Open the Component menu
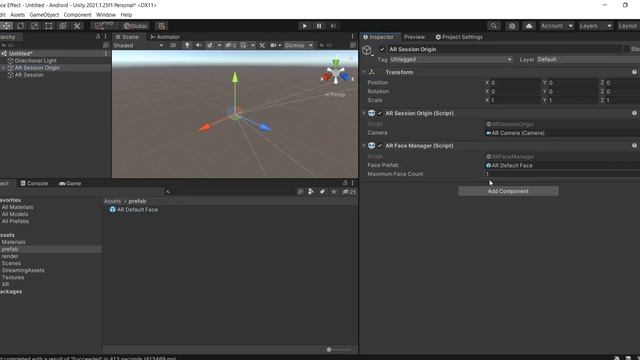This screenshot has width=640, height=360. tap(78, 15)
